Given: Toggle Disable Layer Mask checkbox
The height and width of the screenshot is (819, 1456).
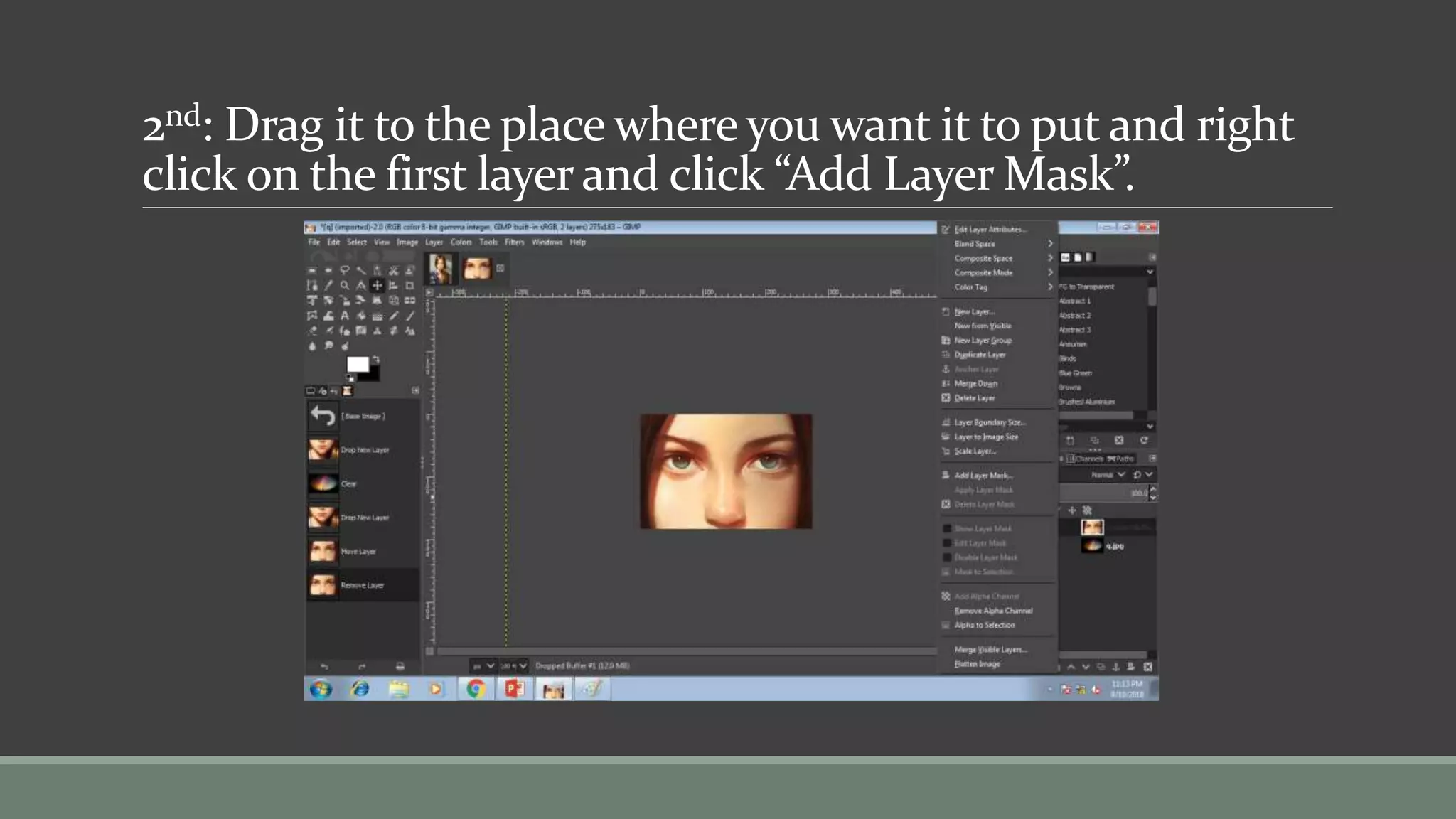Looking at the screenshot, I should click(x=947, y=557).
